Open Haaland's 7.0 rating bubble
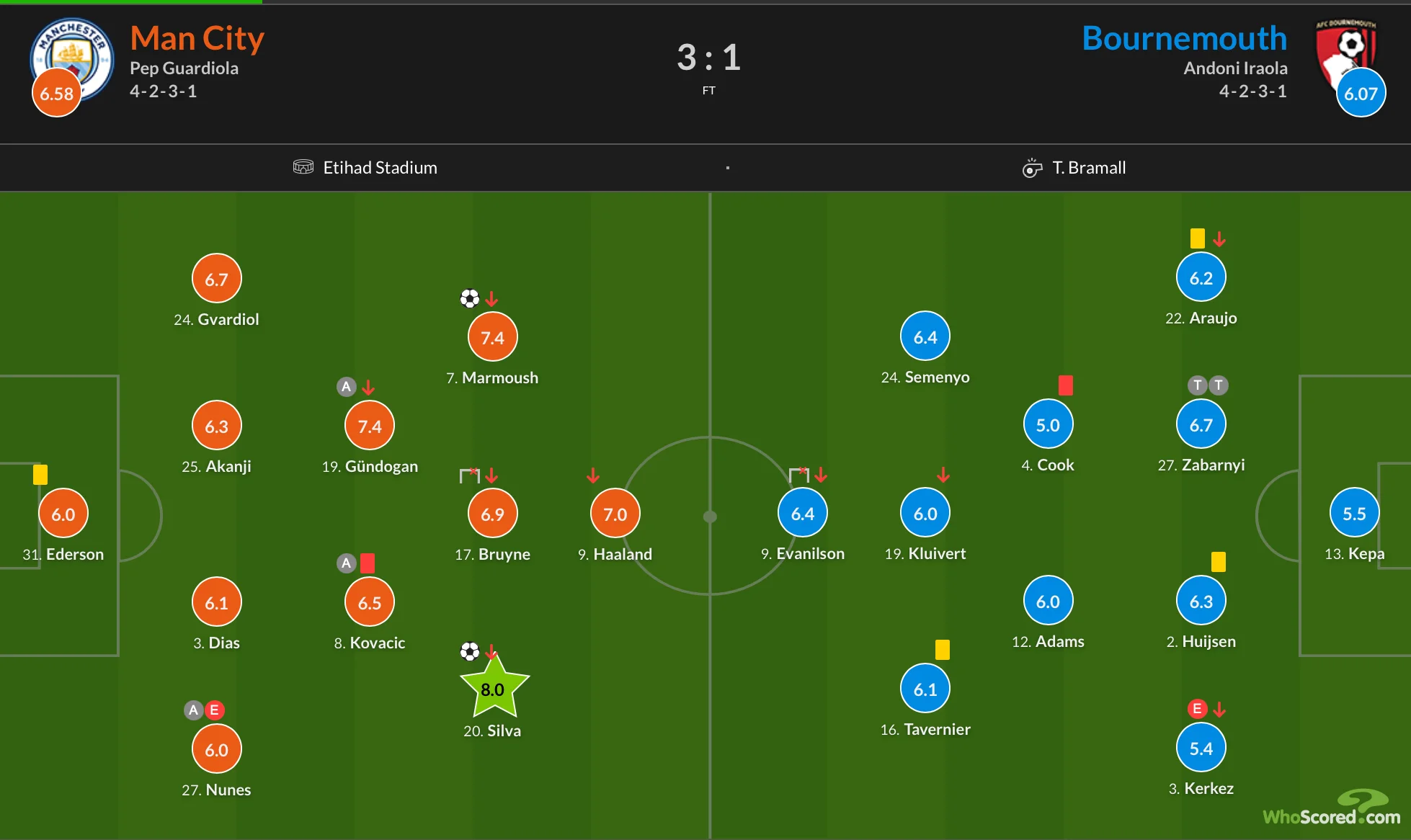 (x=615, y=514)
